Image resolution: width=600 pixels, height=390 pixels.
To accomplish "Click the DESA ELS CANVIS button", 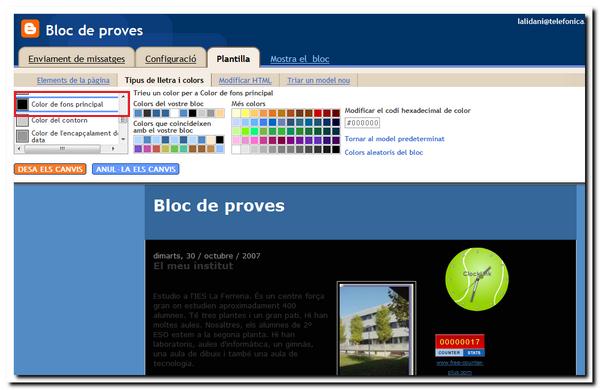I will pos(50,169).
